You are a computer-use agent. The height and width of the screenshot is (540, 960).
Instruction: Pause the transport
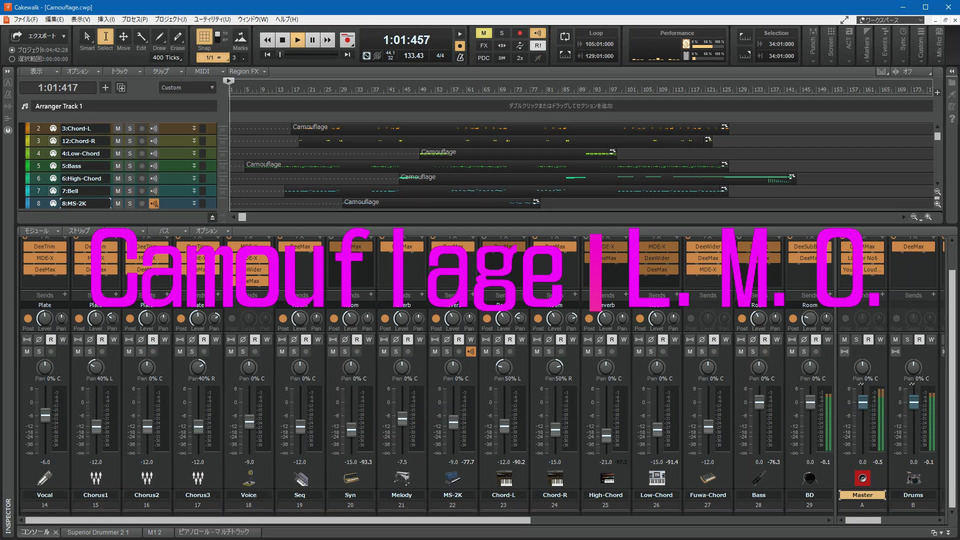(312, 40)
